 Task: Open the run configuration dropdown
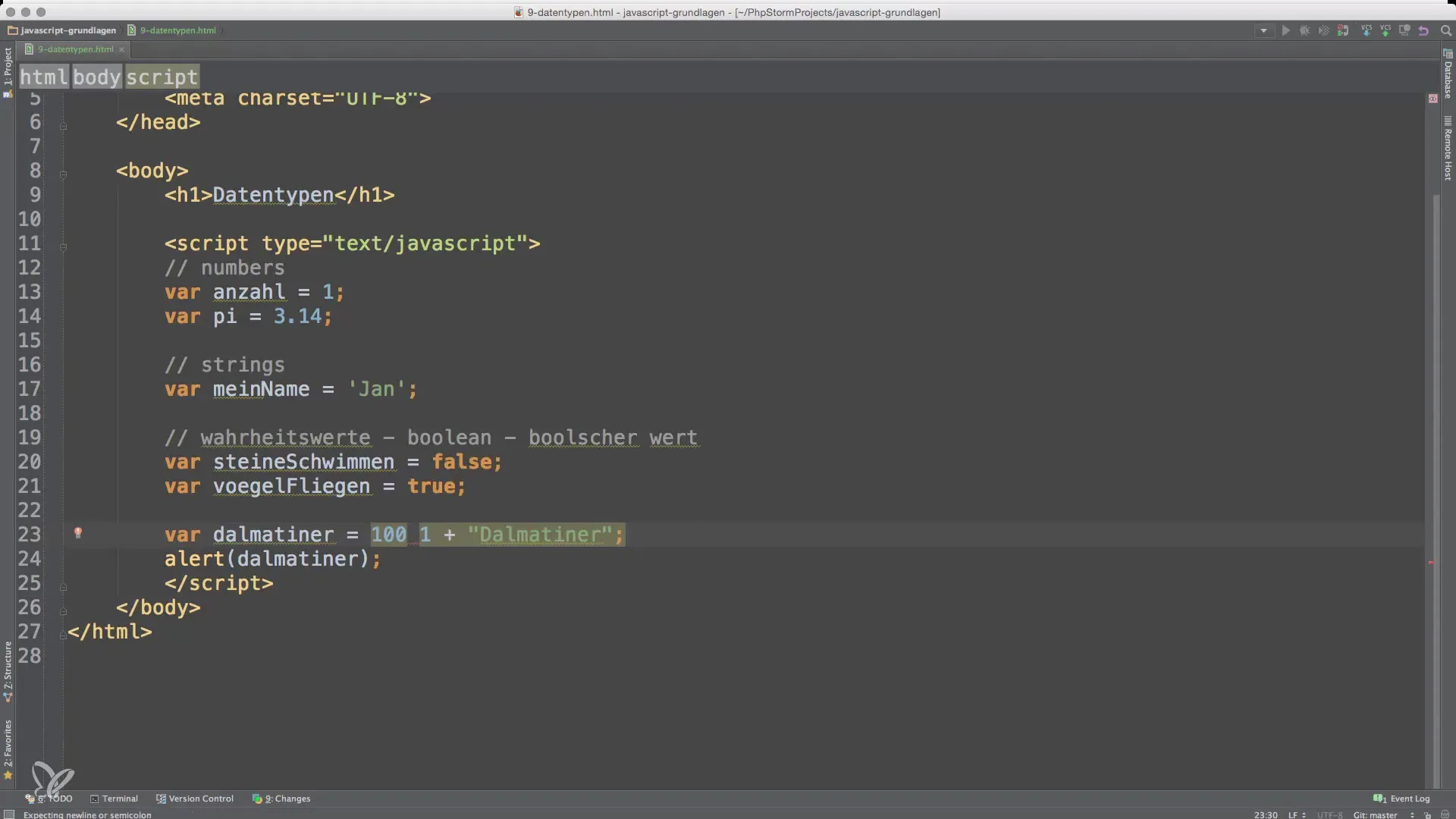[x=1263, y=31]
